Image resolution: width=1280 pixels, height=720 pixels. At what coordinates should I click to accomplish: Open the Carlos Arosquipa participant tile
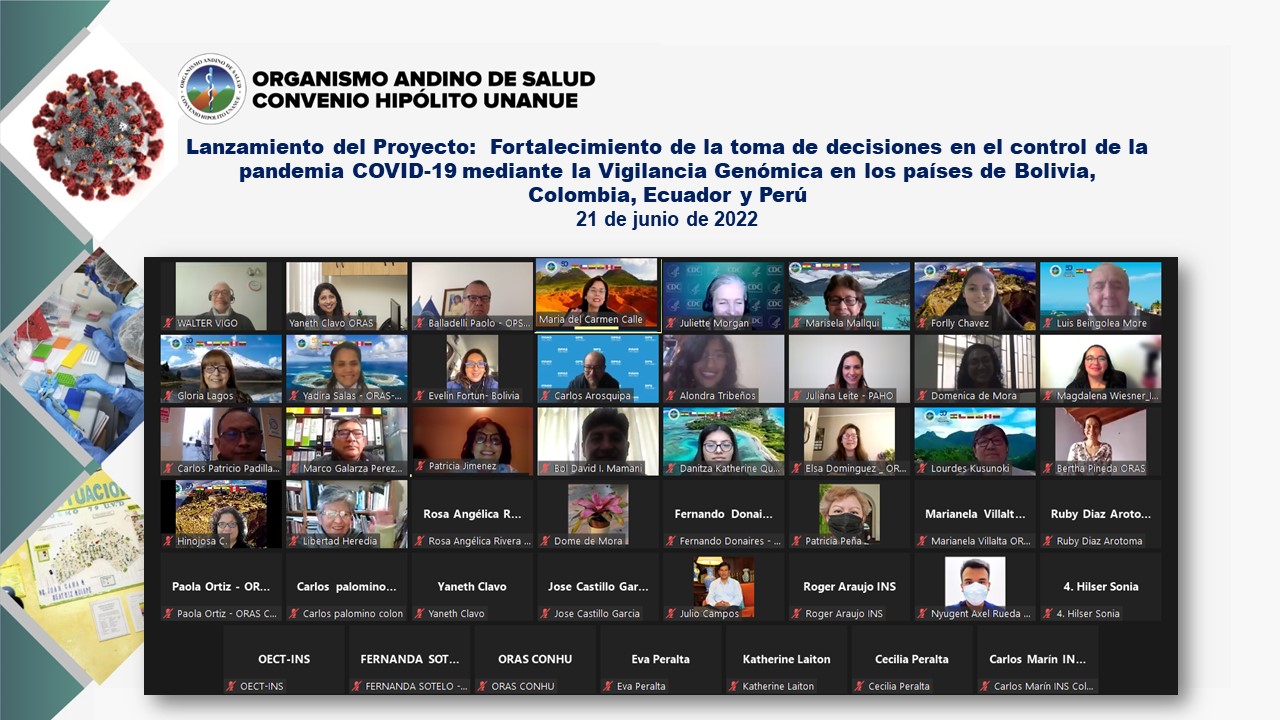pyautogui.click(x=597, y=365)
